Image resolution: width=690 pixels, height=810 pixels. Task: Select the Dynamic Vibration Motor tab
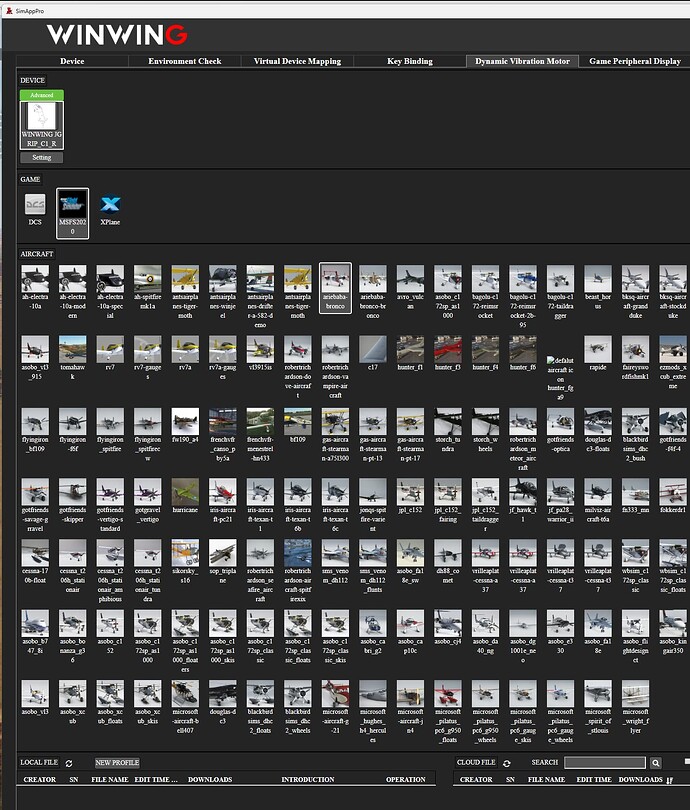coord(522,61)
